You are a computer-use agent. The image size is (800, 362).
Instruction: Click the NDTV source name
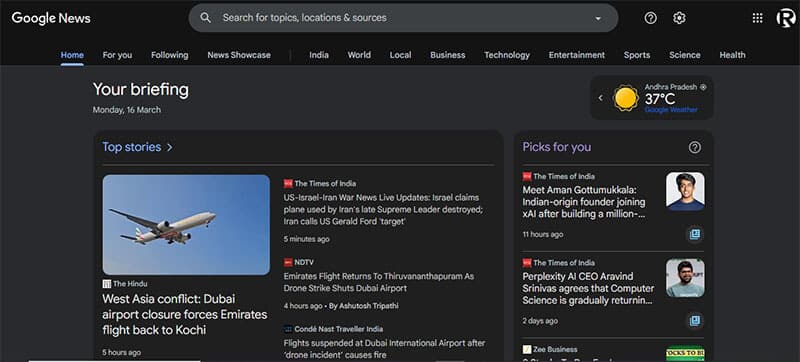pyautogui.click(x=304, y=263)
